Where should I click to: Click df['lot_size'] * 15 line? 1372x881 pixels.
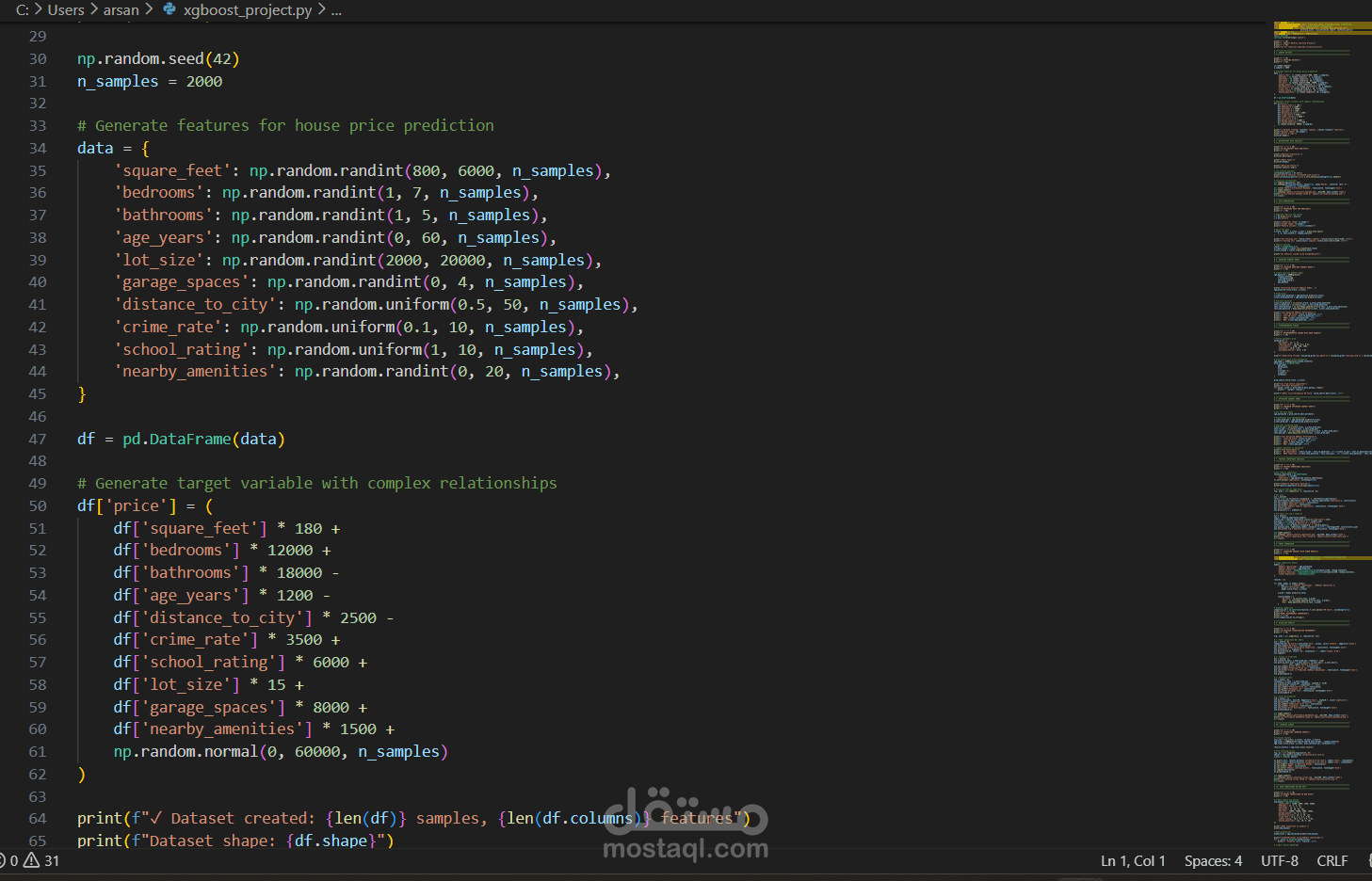[209, 684]
